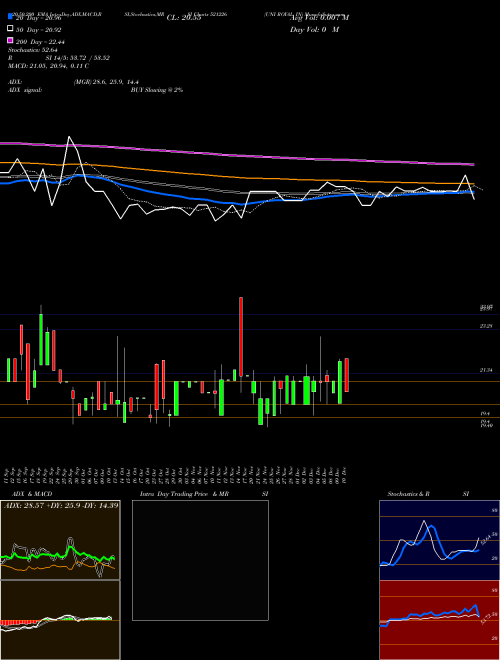
Task: Click the 'ADX signal:' label
Action: tap(25, 90)
